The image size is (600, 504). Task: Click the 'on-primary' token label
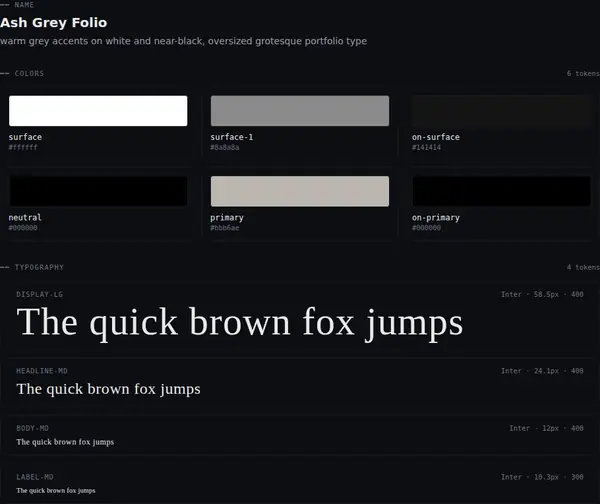[x=436, y=218]
